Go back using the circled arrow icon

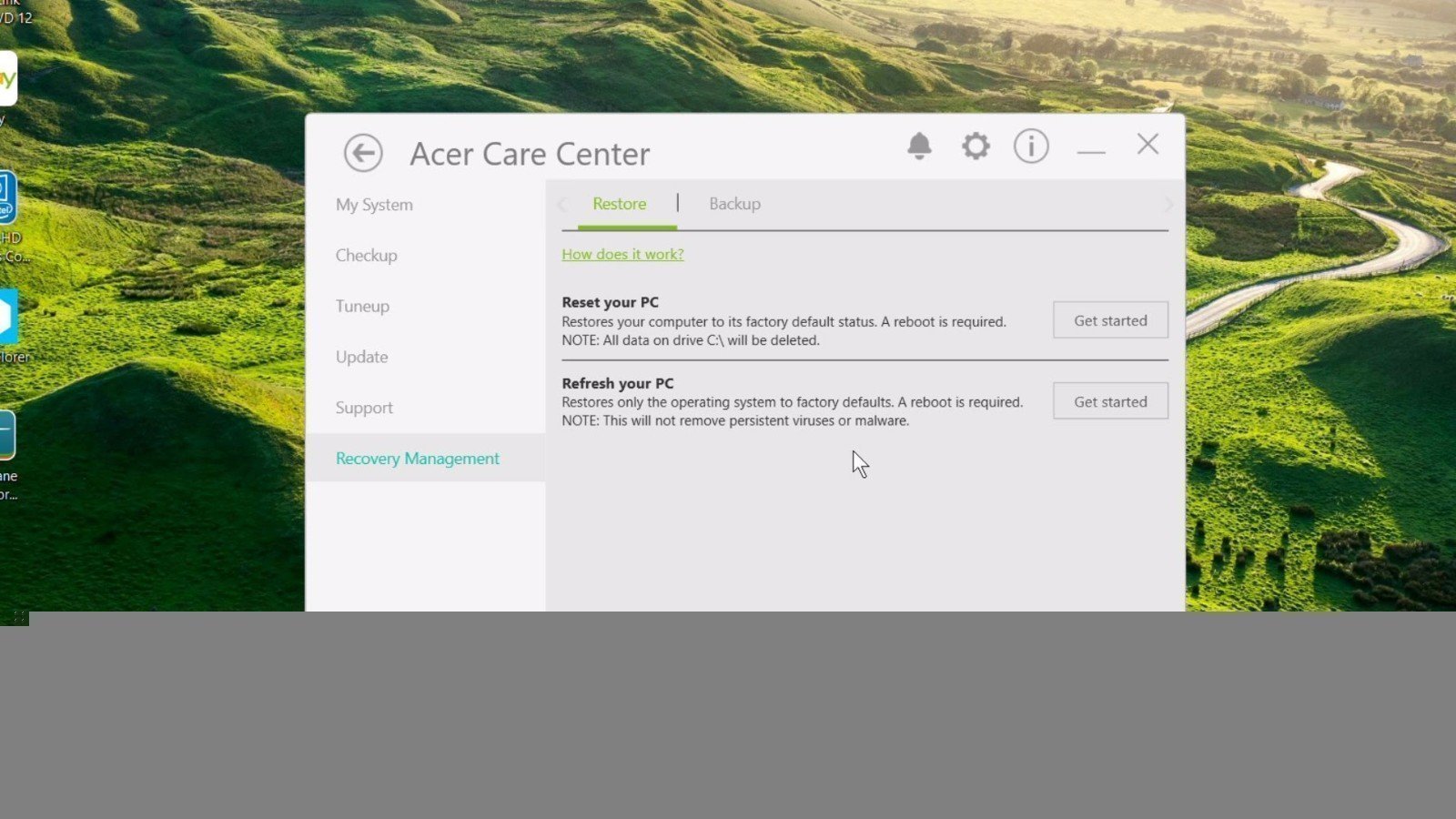pyautogui.click(x=363, y=153)
